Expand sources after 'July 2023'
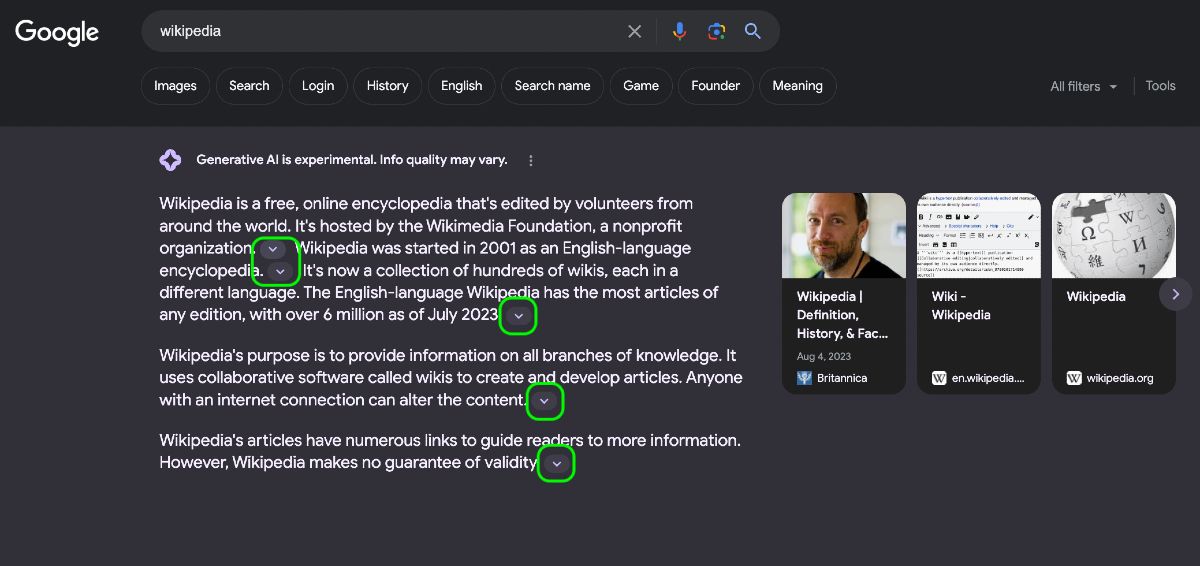The height and width of the screenshot is (566, 1200). click(518, 316)
